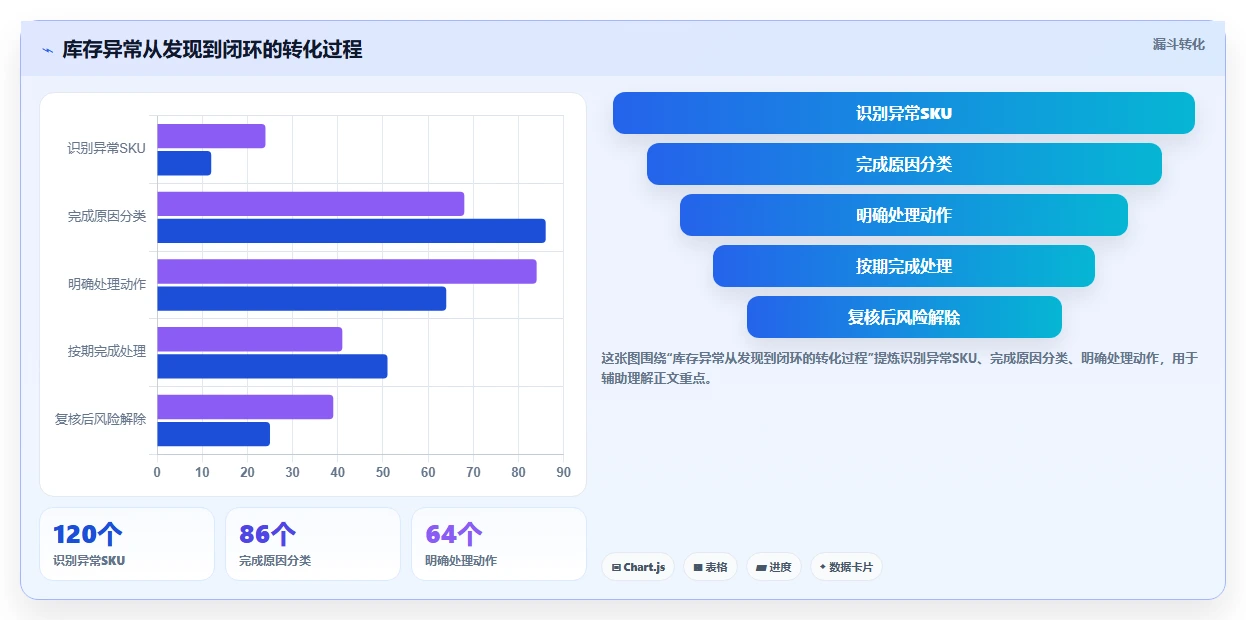The width and height of the screenshot is (1246, 620).
Task: Click the purple bar for 按期完成处理
Action: pyautogui.click(x=250, y=339)
